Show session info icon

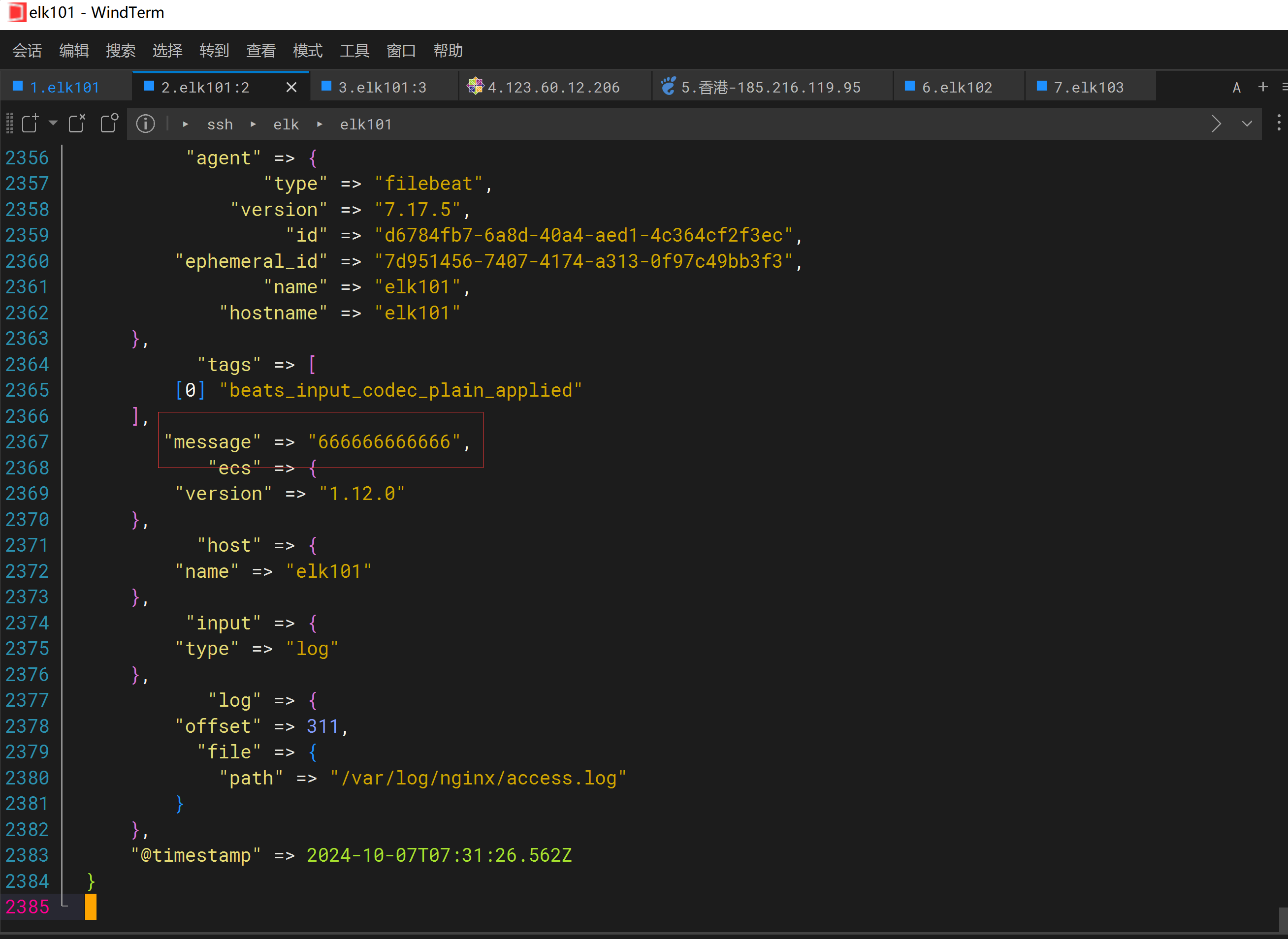coord(146,124)
